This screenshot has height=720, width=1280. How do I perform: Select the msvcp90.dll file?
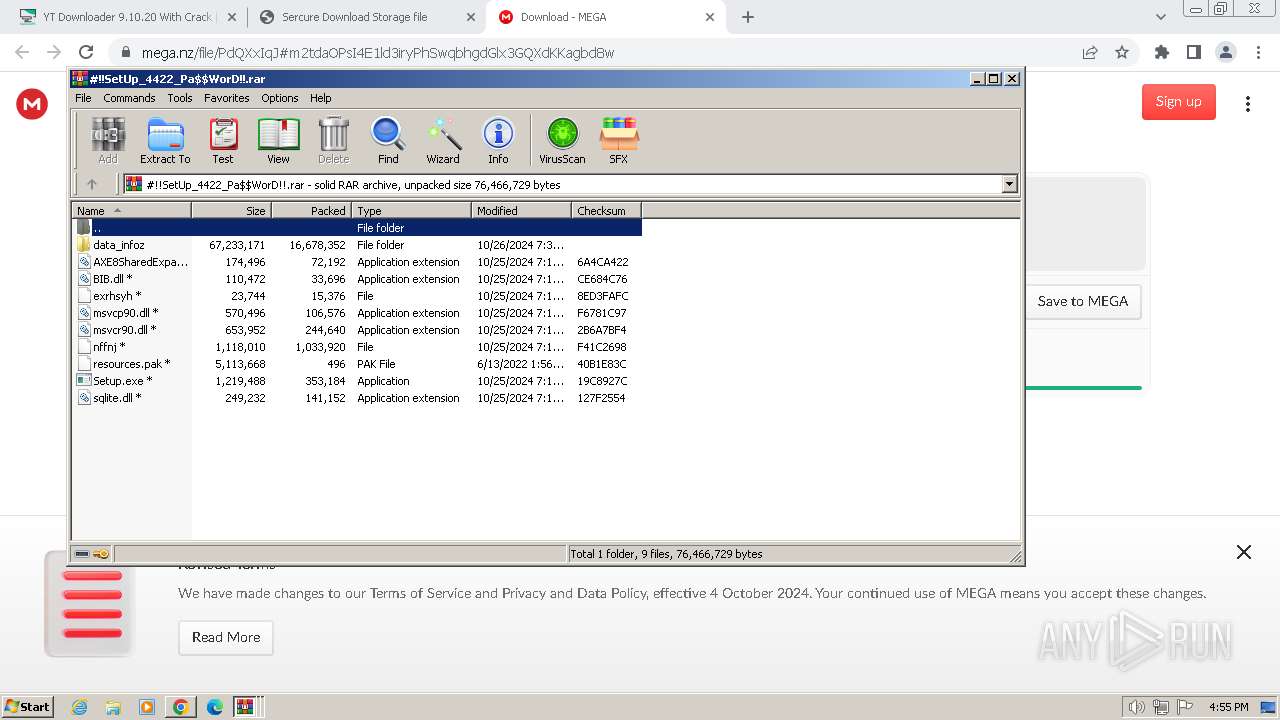tap(357, 313)
